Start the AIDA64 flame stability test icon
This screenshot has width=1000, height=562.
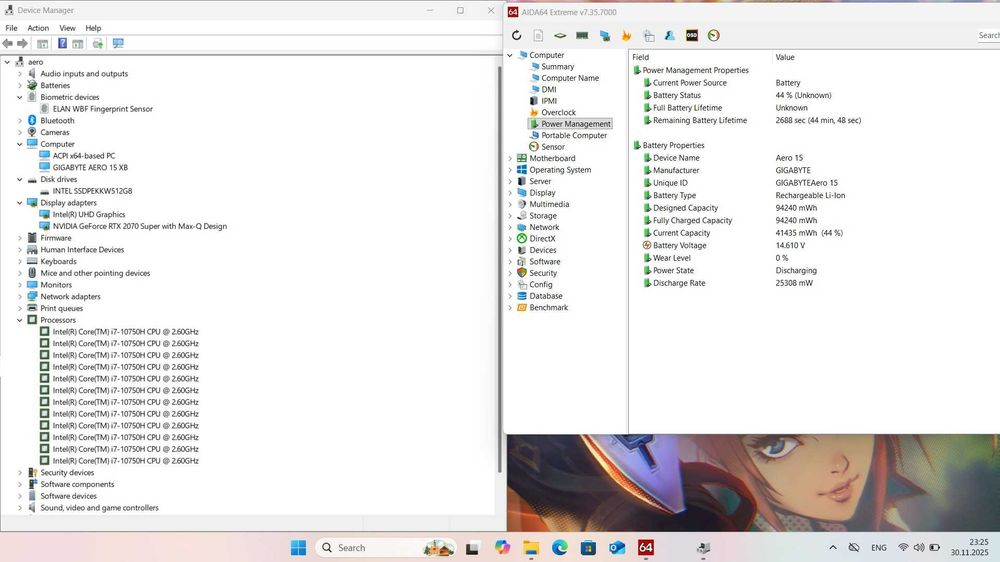626,36
